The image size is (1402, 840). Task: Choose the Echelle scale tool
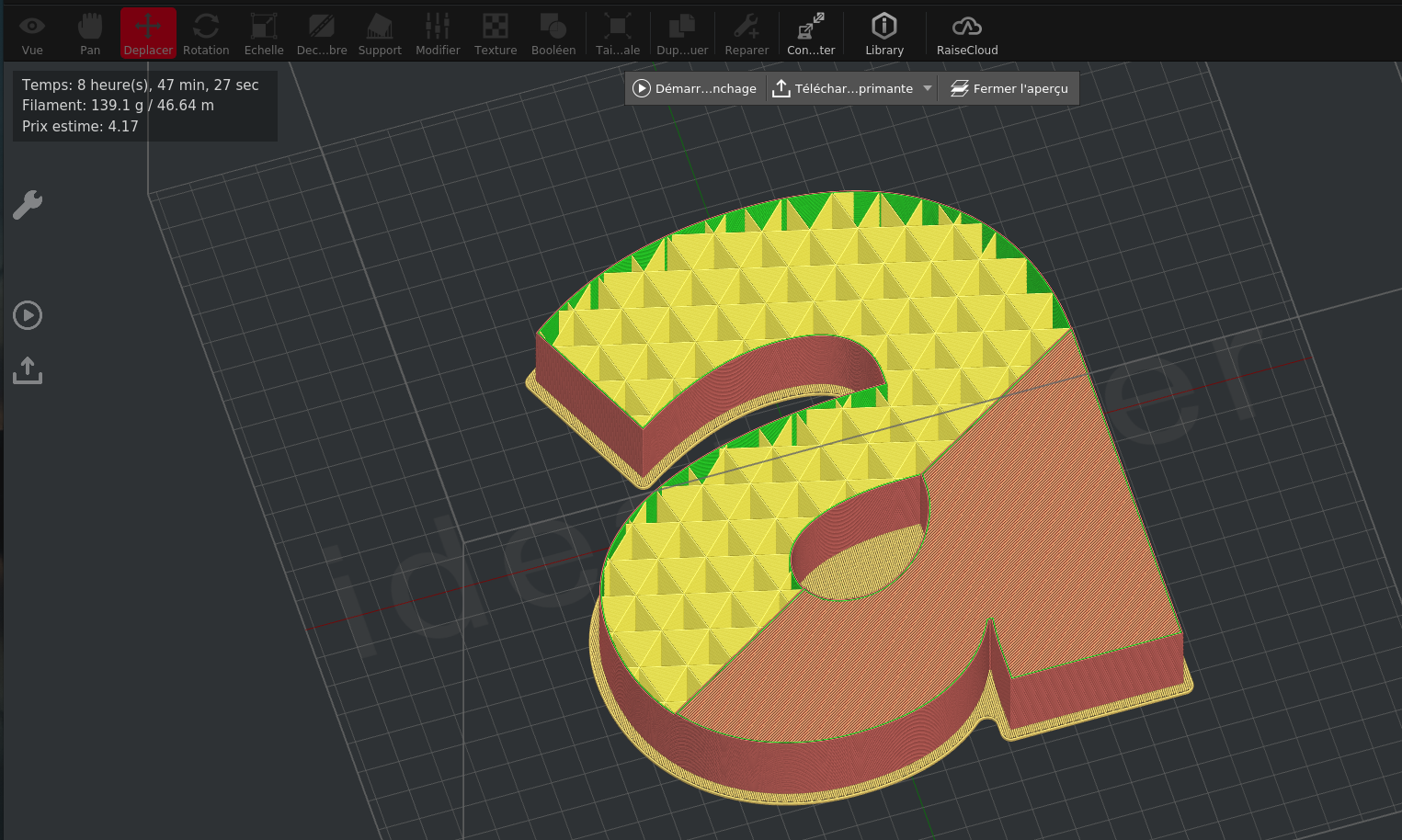[x=264, y=34]
